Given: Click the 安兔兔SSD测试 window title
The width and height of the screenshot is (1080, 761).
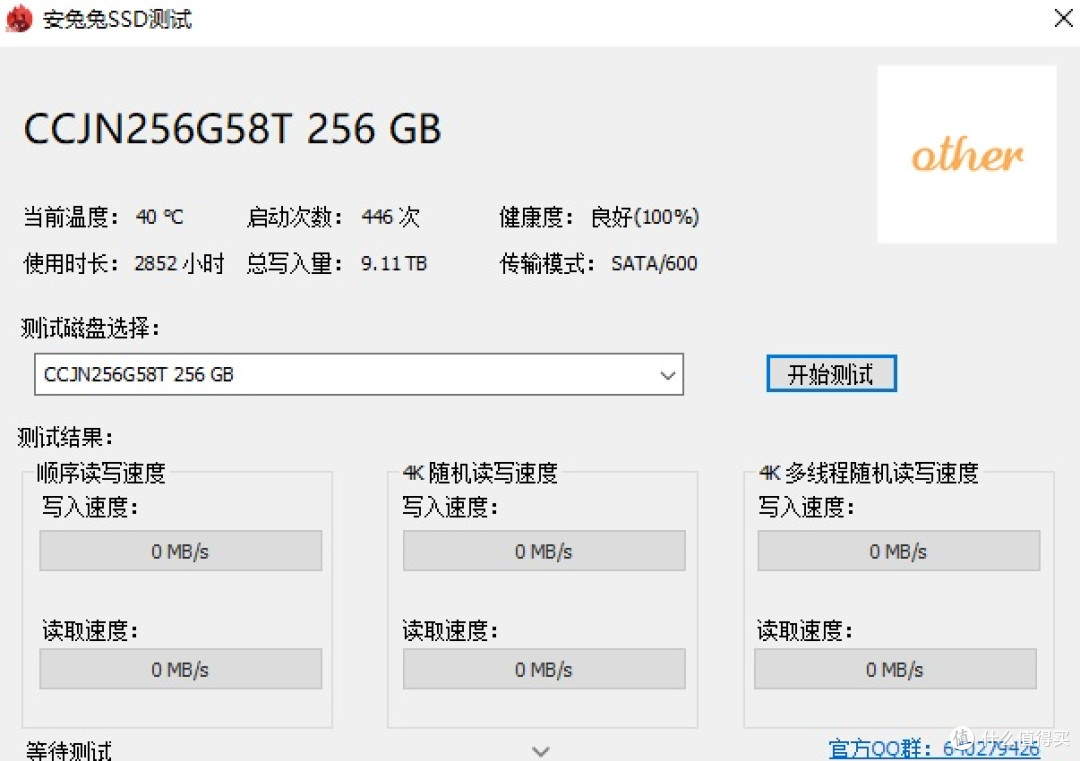Looking at the screenshot, I should (x=117, y=19).
